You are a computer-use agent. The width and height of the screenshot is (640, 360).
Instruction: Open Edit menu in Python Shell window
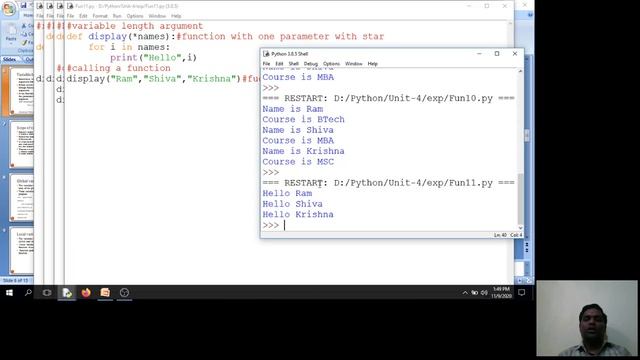click(279, 64)
